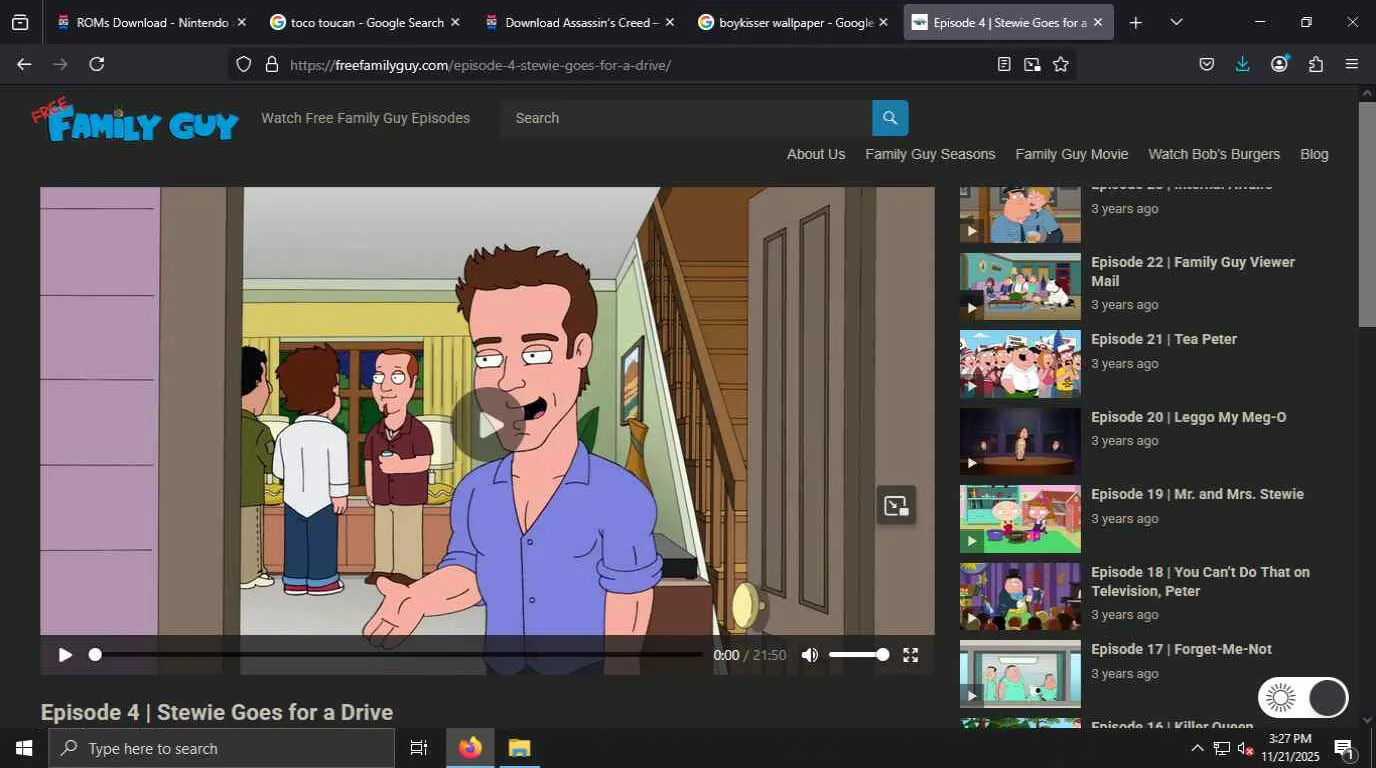Viewport: 1376px width, 768px height.
Task: Open the taskbar network status icon
Action: [x=1222, y=748]
